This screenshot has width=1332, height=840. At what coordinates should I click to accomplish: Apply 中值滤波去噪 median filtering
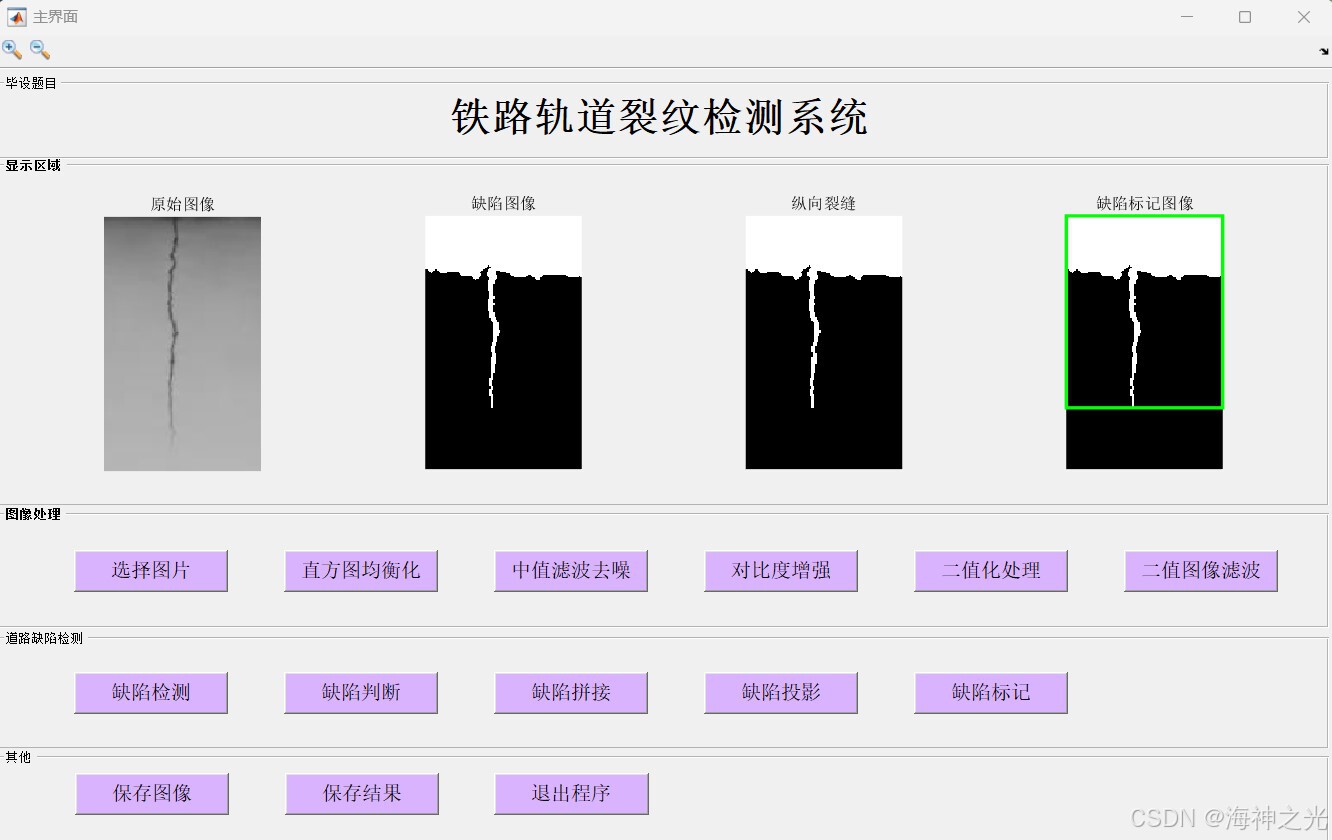pyautogui.click(x=571, y=571)
